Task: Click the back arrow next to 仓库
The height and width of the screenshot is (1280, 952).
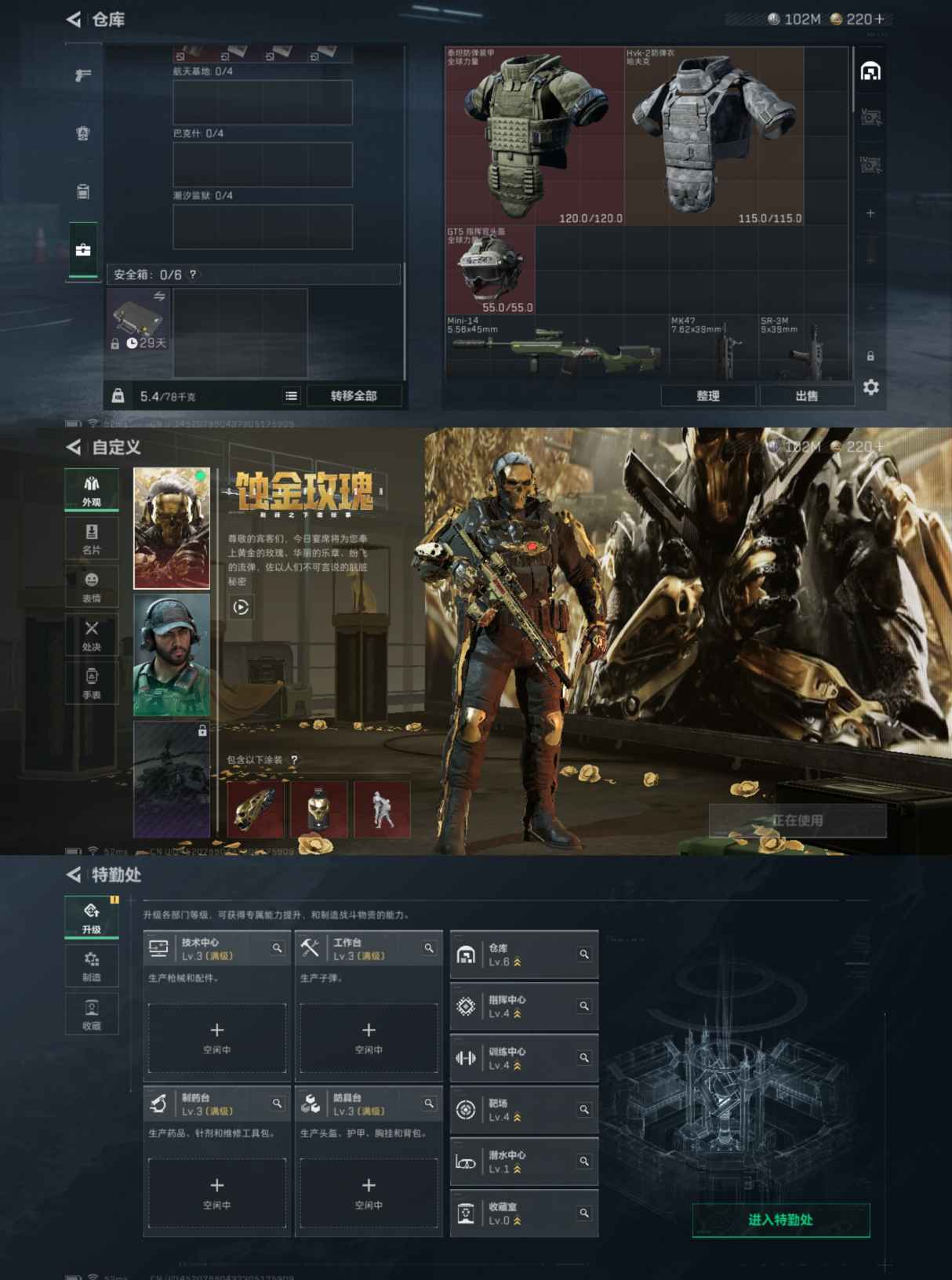Action: (74, 20)
